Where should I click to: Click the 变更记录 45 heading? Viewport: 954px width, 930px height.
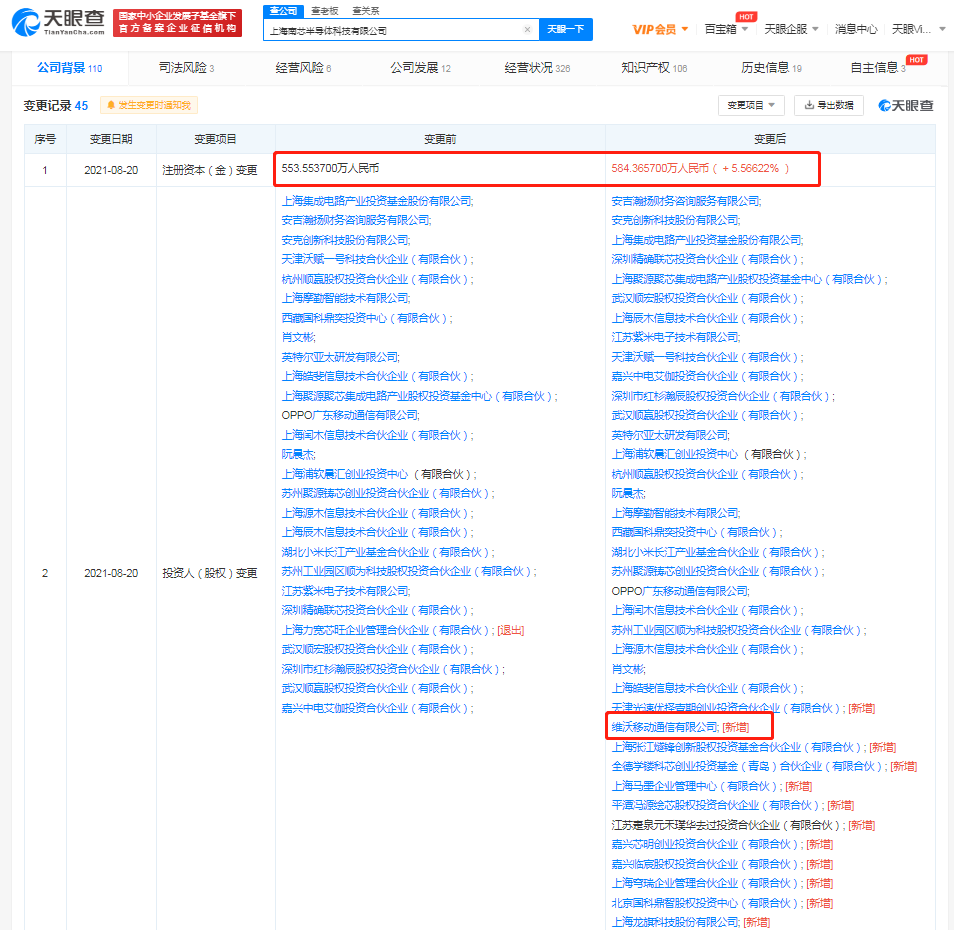click(55, 105)
